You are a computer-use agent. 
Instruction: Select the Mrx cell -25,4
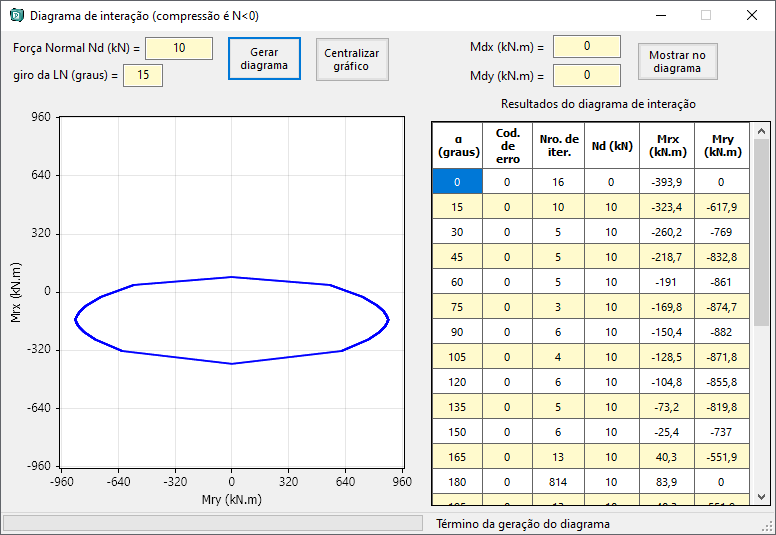coord(667,432)
